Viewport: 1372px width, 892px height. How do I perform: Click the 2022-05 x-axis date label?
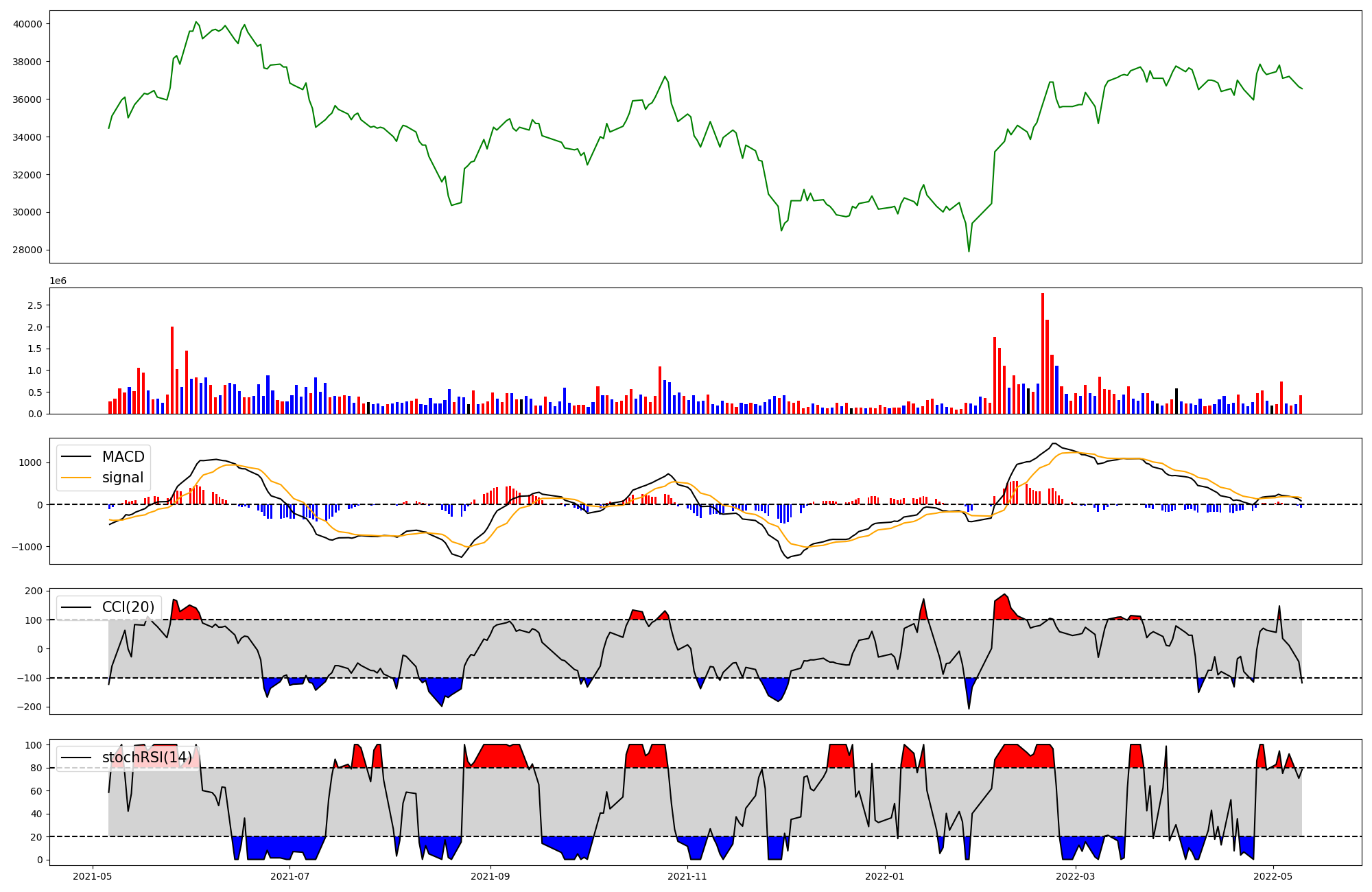[x=1273, y=876]
